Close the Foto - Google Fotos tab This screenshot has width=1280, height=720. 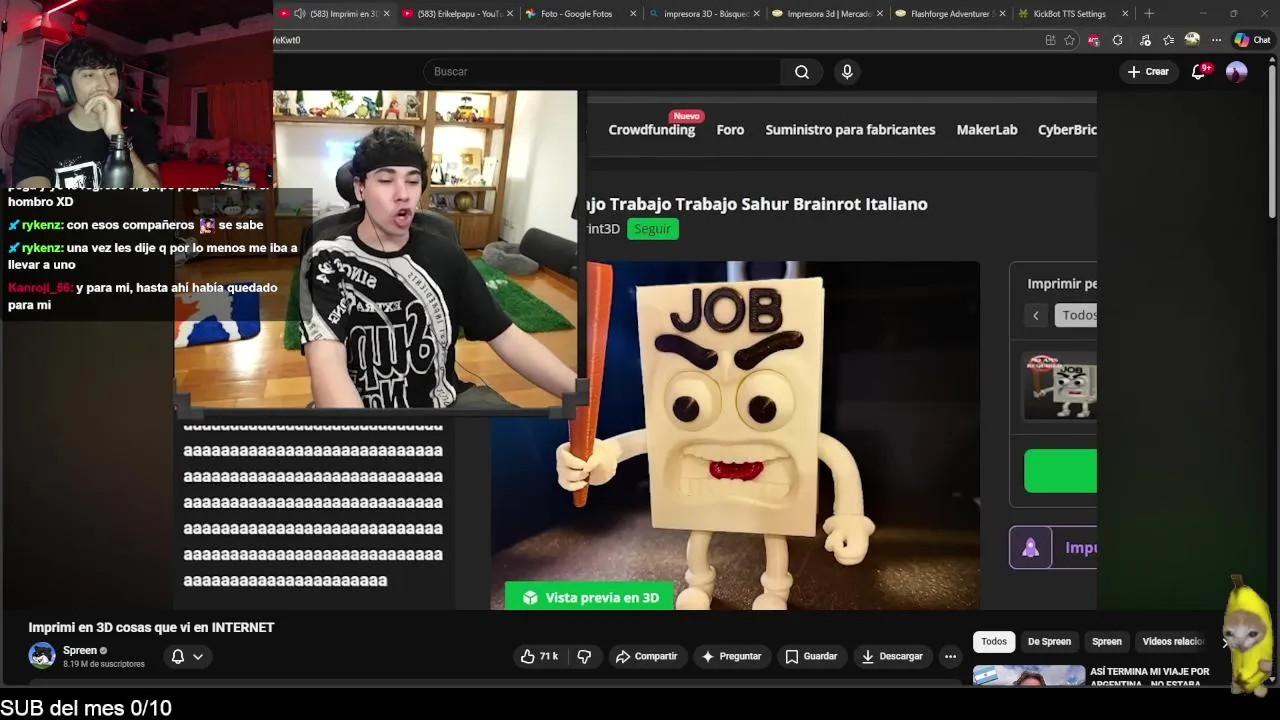(x=633, y=14)
